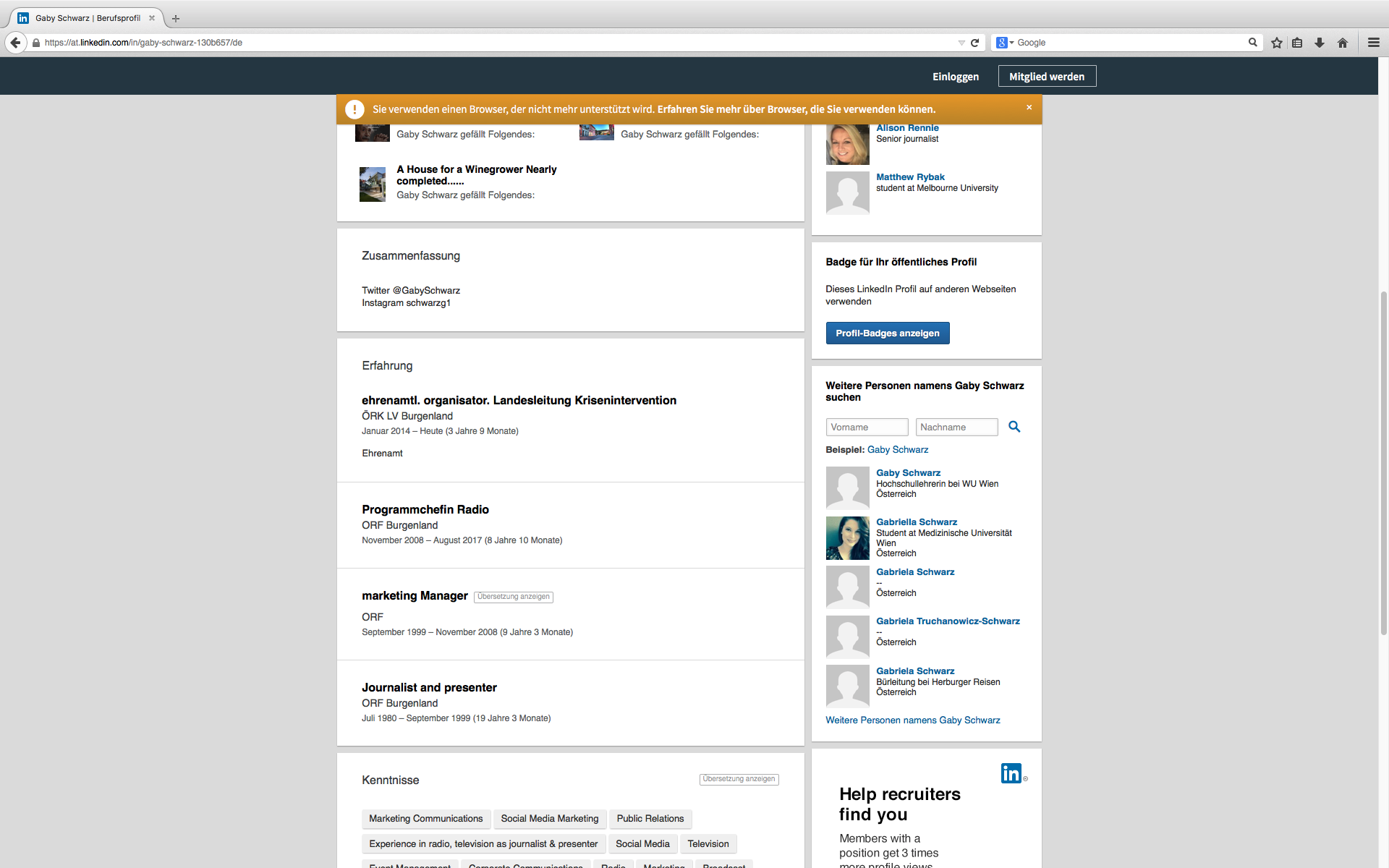Open the Google search engine selector dropdown
The height and width of the screenshot is (868, 1389).
click(1005, 43)
